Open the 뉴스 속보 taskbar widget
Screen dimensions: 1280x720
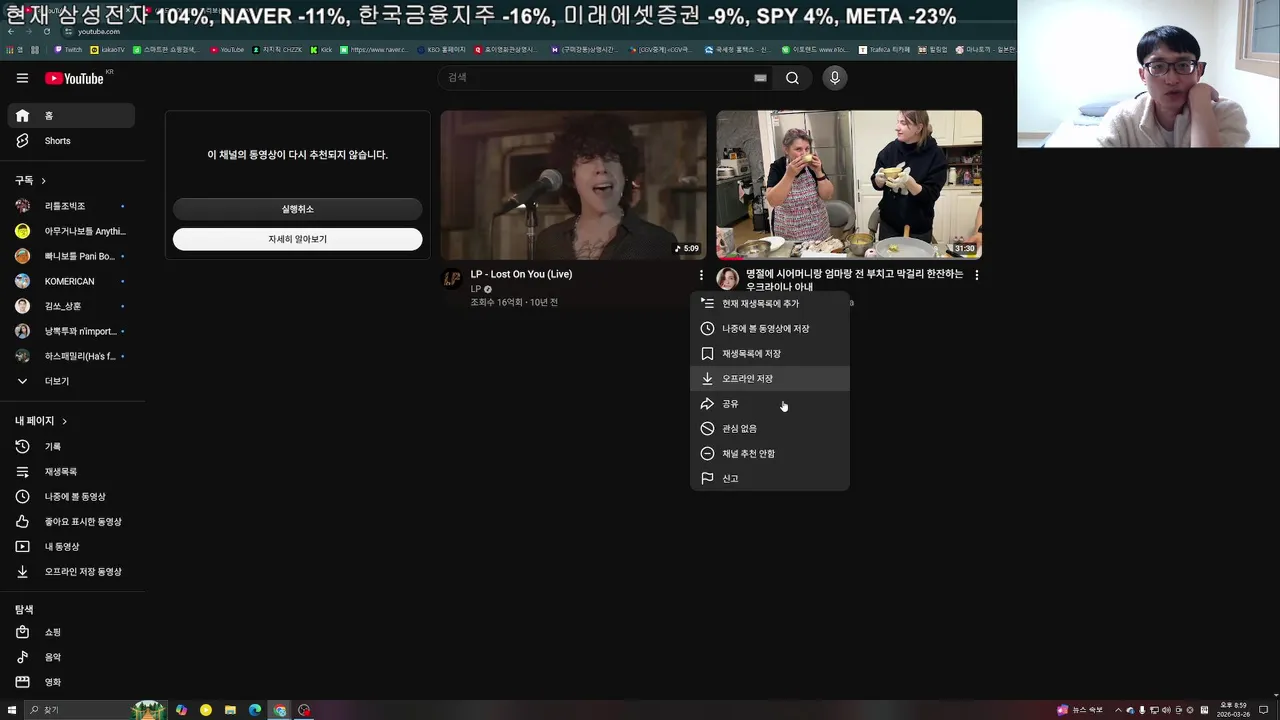(x=1080, y=710)
